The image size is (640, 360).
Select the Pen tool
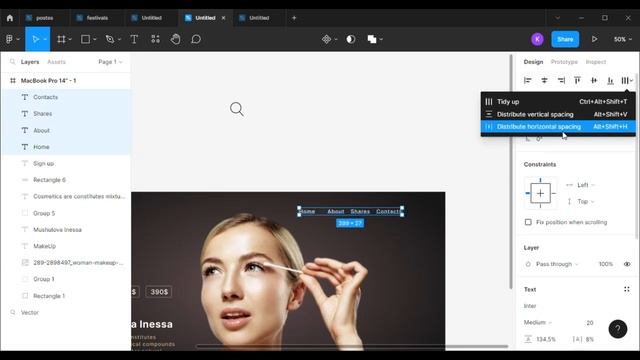(x=110, y=39)
